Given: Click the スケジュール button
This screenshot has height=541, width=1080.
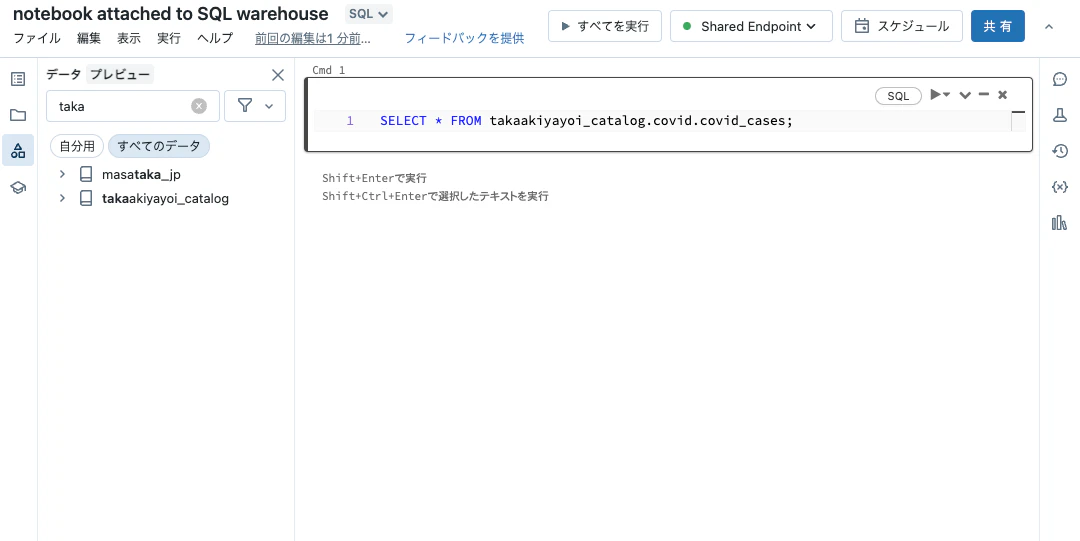Looking at the screenshot, I should [x=902, y=26].
